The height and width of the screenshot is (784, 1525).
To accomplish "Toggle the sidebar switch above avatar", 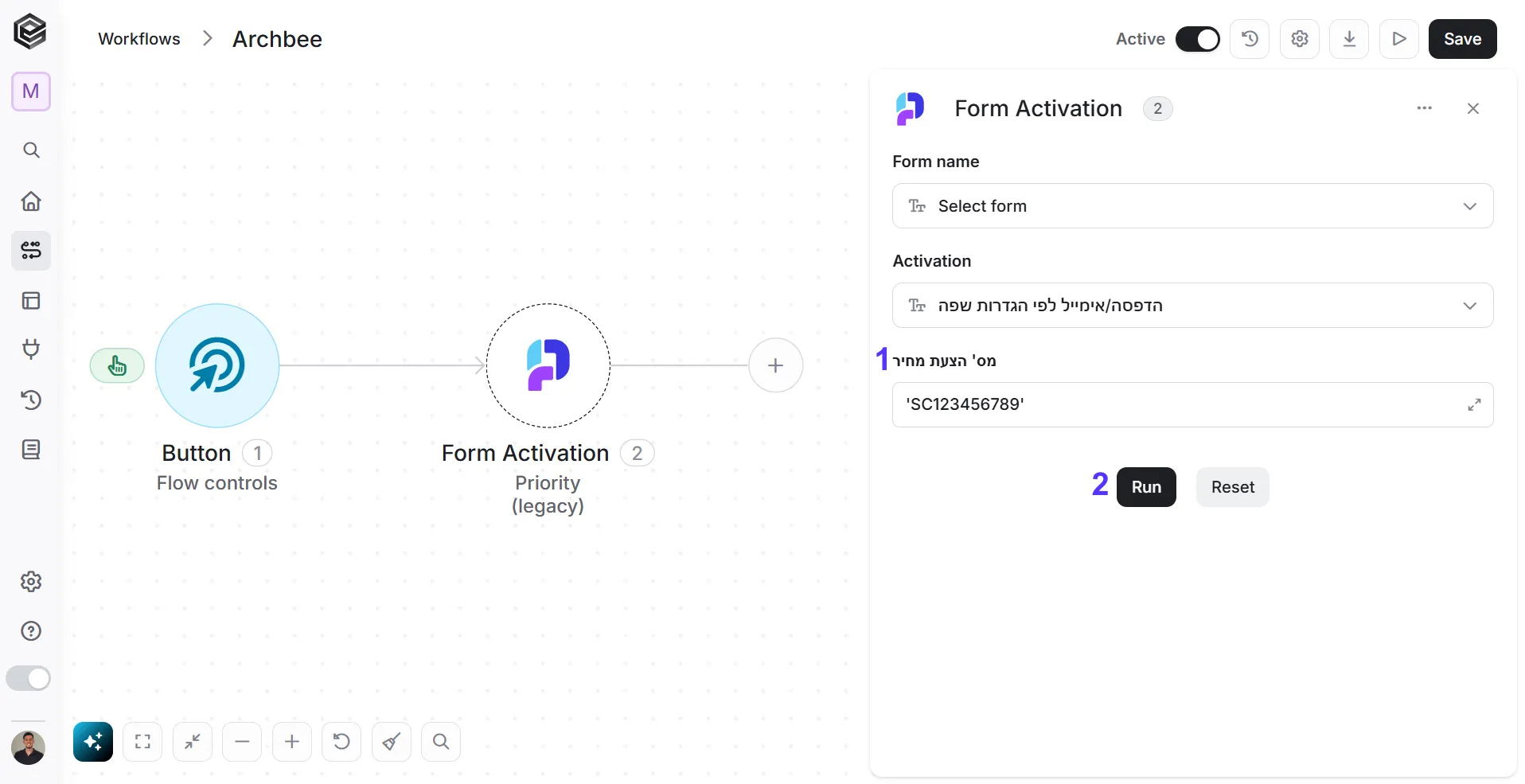I will 29,678.
